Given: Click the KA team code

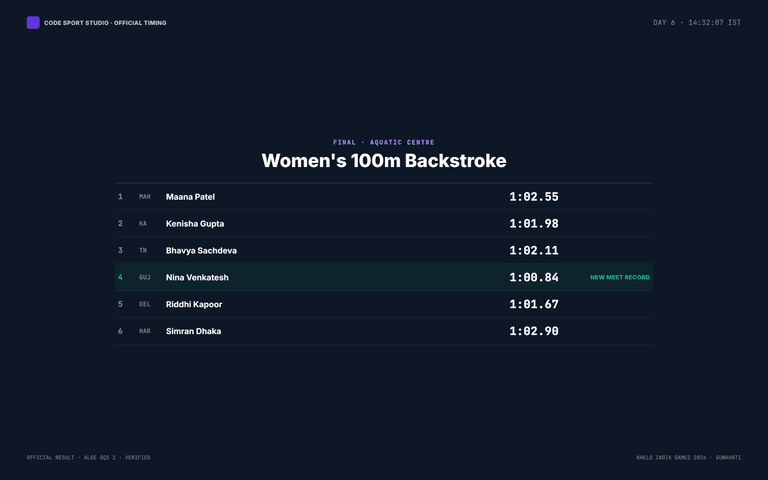Looking at the screenshot, I should pos(143,224).
